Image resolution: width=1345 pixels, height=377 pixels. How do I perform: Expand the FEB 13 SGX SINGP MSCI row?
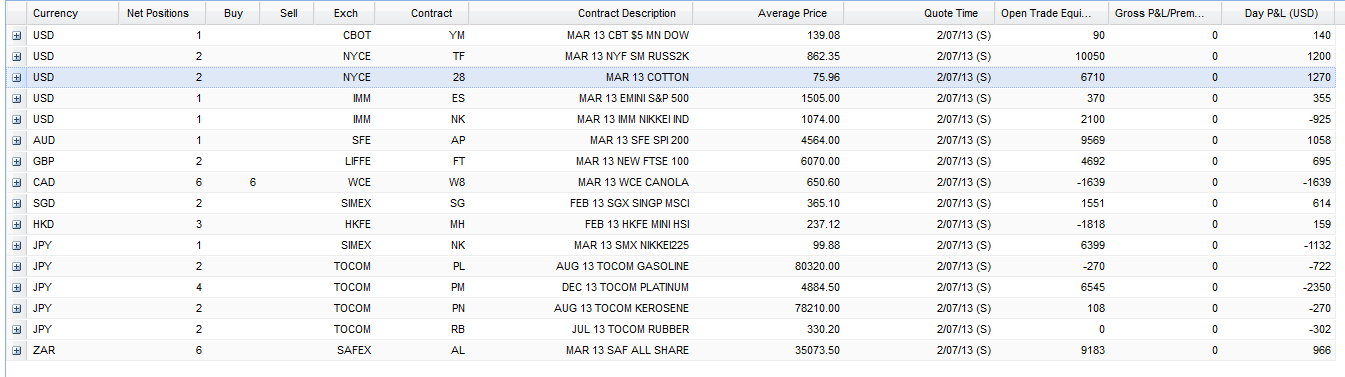pyautogui.click(x=16, y=203)
